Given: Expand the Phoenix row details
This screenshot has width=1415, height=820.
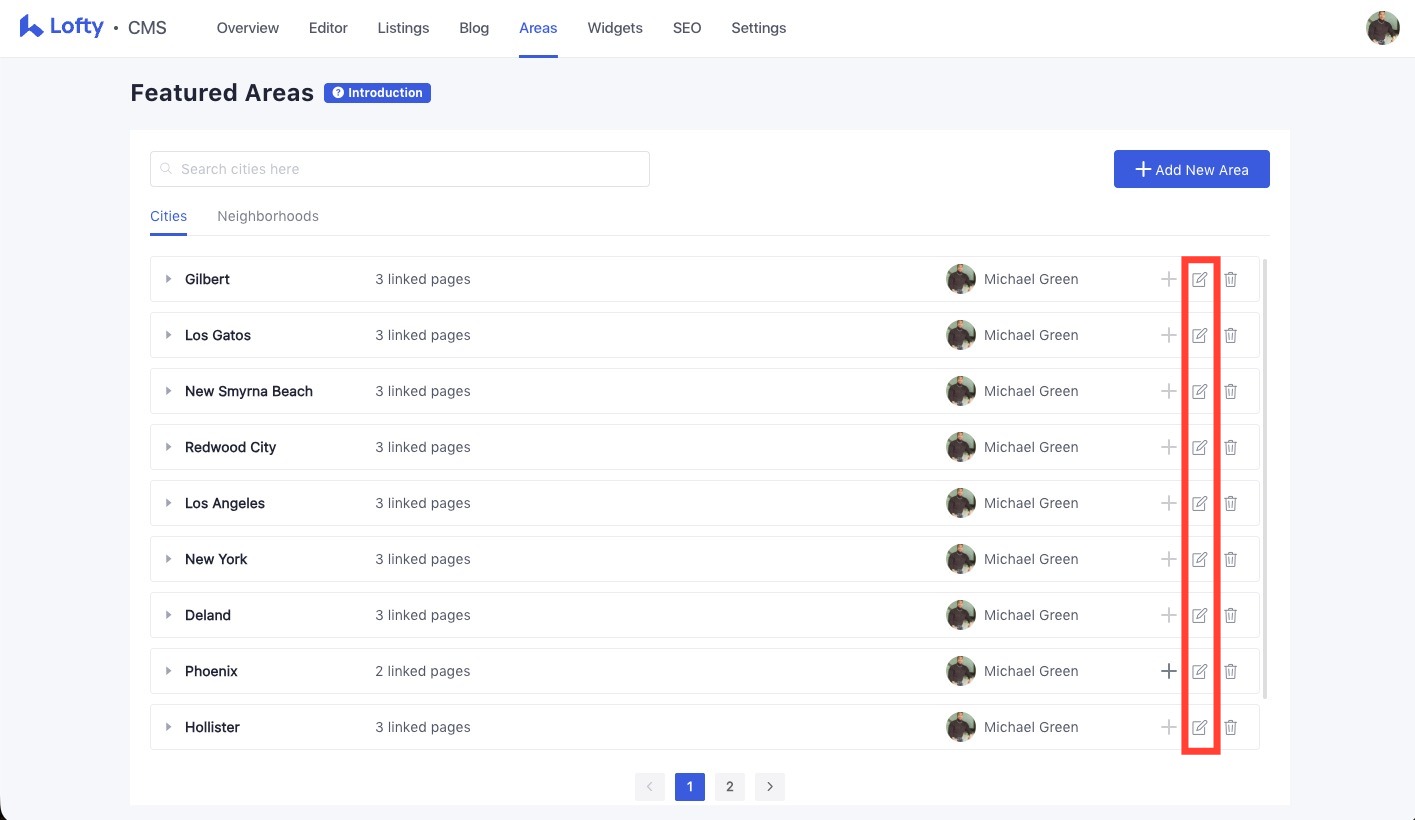Looking at the screenshot, I should coord(168,671).
